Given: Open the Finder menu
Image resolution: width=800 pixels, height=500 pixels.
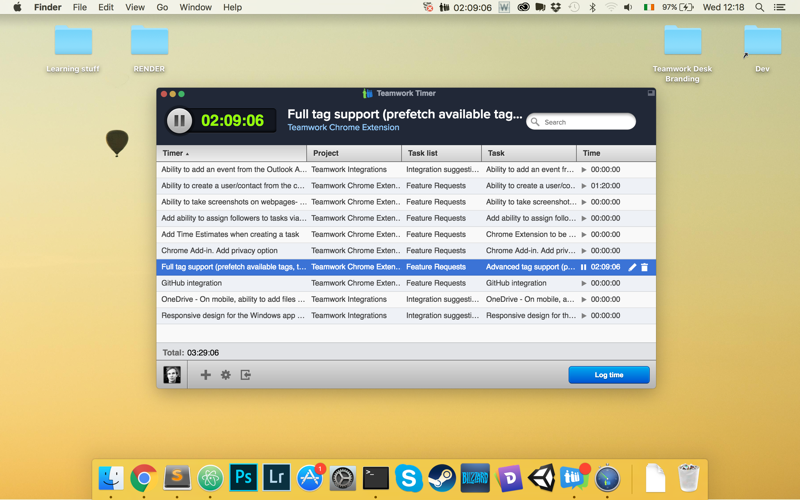Looking at the screenshot, I should [47, 7].
